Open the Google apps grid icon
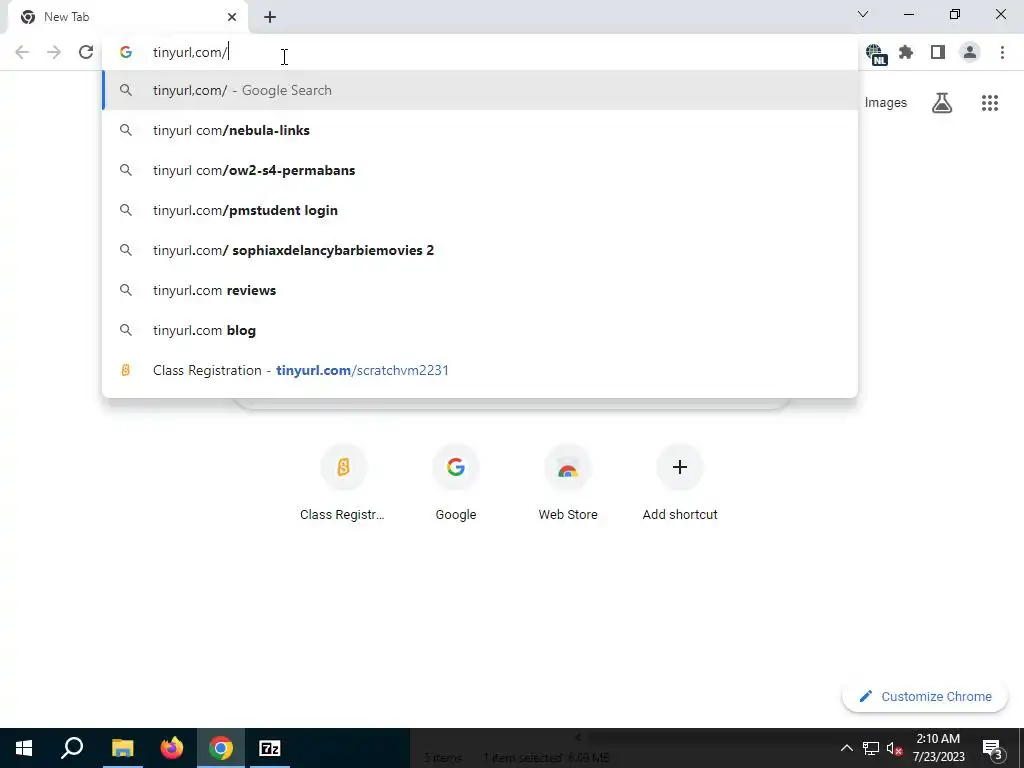This screenshot has width=1024, height=768. tap(990, 103)
